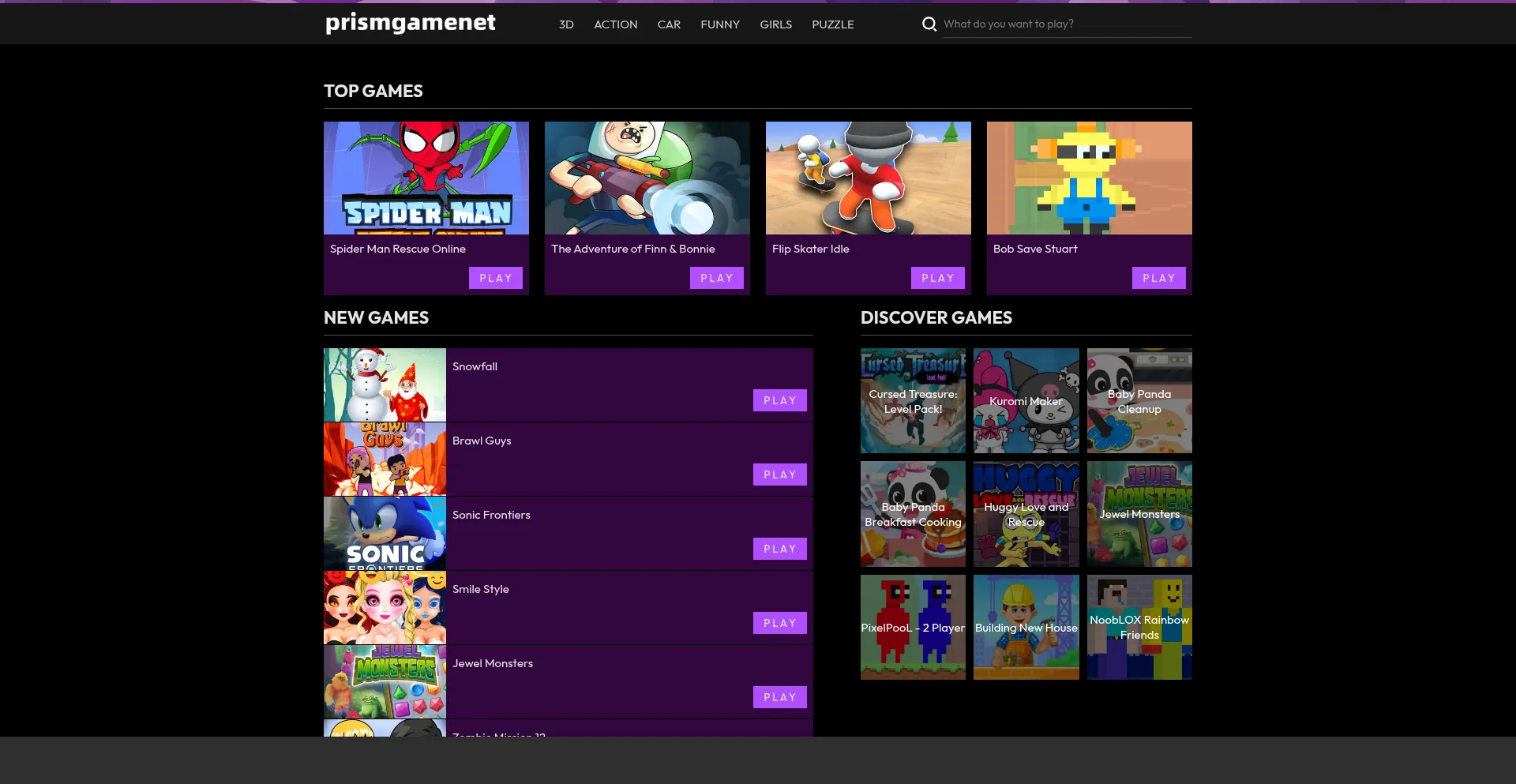Open Cursed Treasure: Level Pack! tile
The height and width of the screenshot is (784, 1516).
(x=913, y=401)
